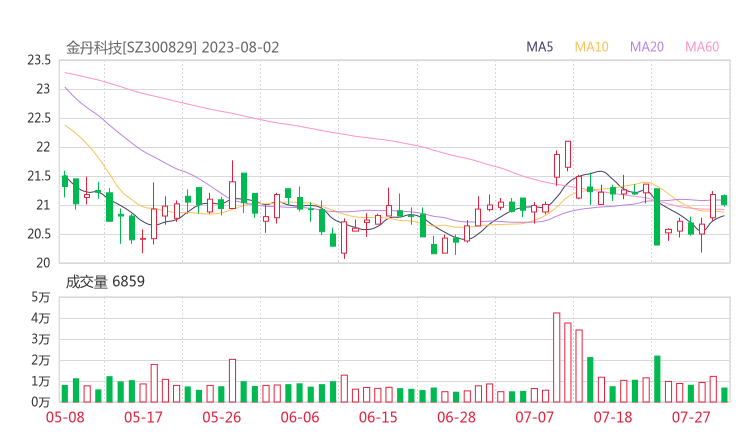Click the 05-26 date axis label
The height and width of the screenshot is (440, 740).
[221, 417]
